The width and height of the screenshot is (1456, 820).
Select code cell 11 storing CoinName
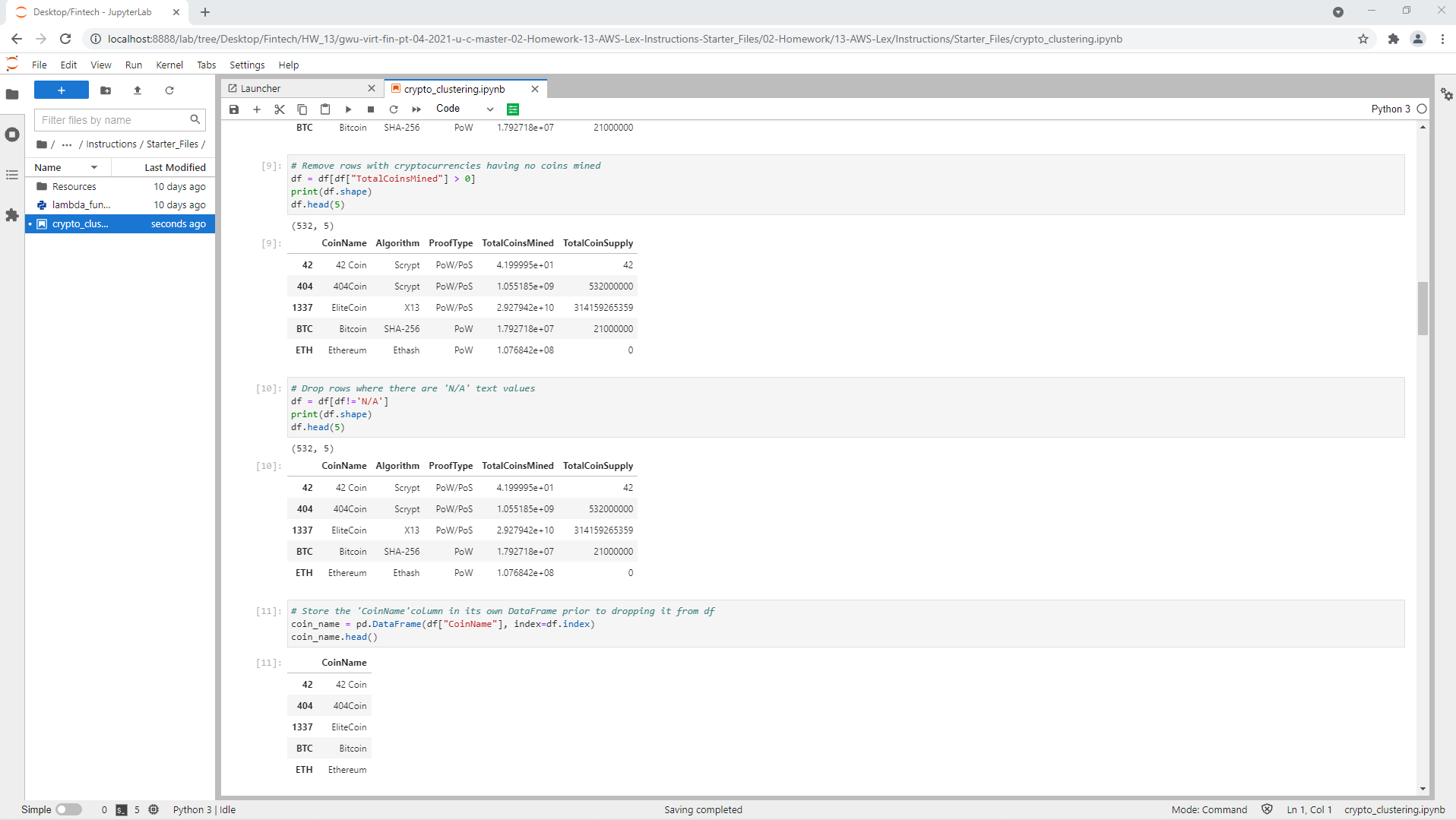[x=845, y=624]
